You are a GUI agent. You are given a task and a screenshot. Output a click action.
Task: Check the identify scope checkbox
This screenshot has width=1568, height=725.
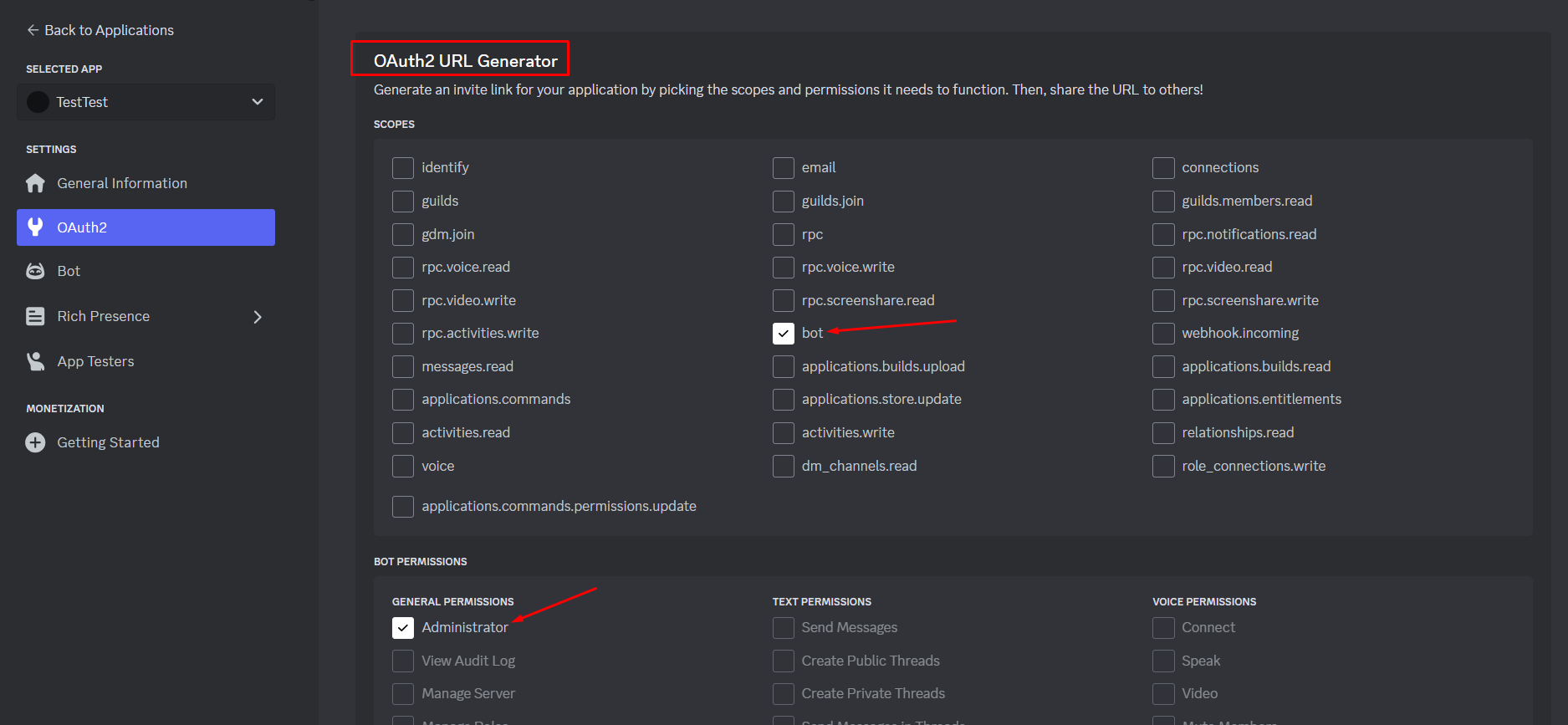403,168
